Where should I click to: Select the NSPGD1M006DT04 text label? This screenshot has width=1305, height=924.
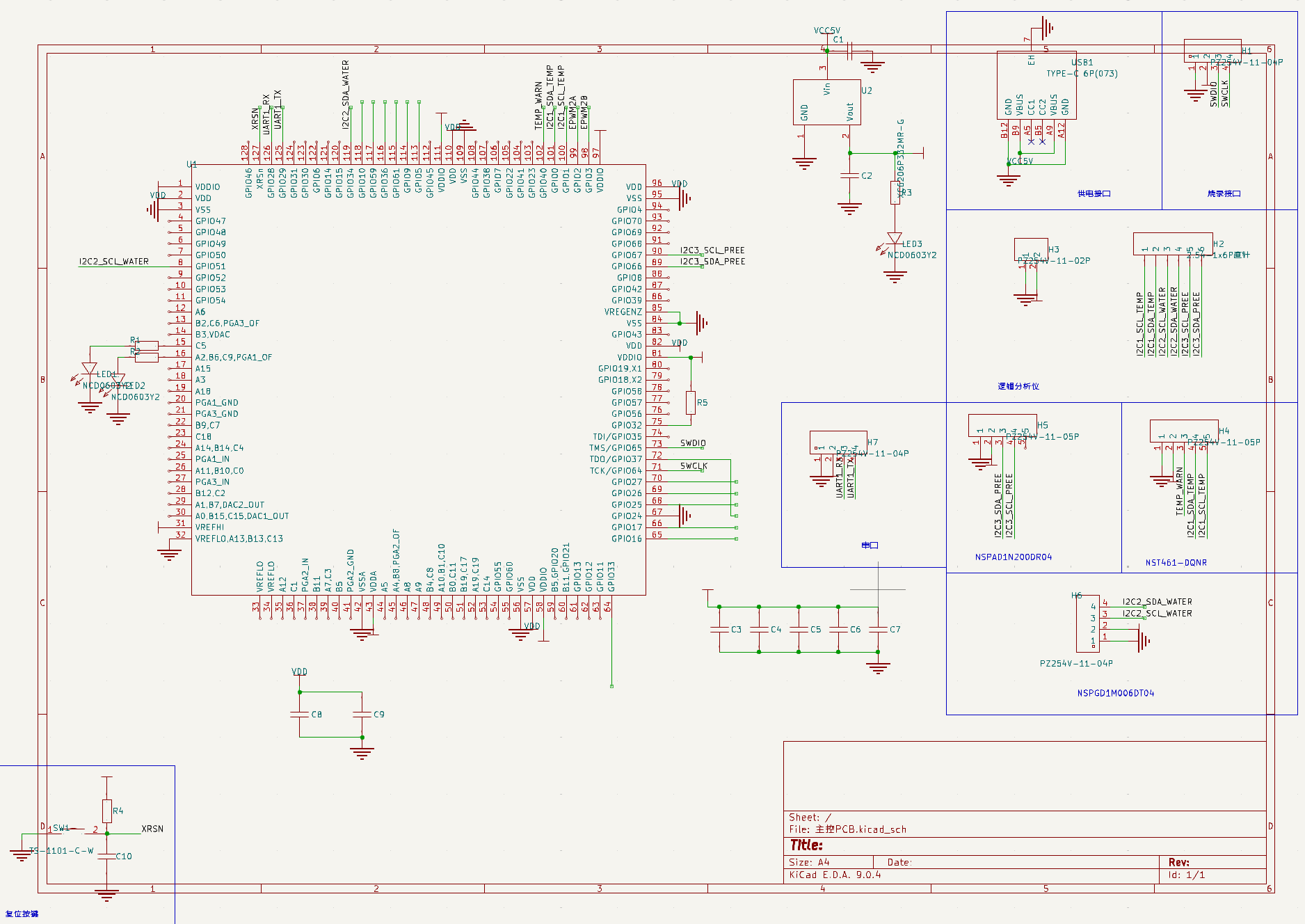click(1115, 693)
